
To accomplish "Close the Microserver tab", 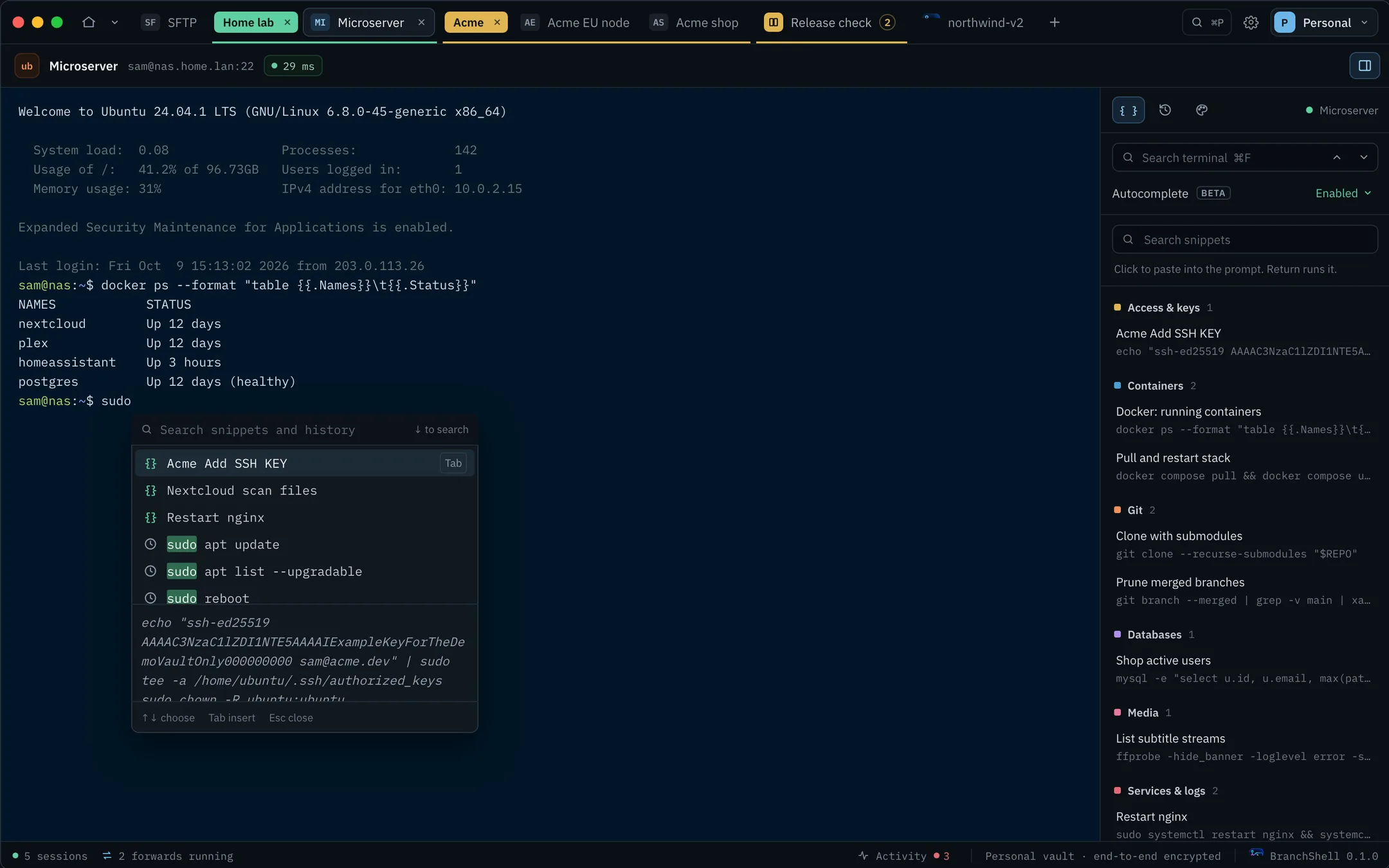I will pyautogui.click(x=421, y=23).
